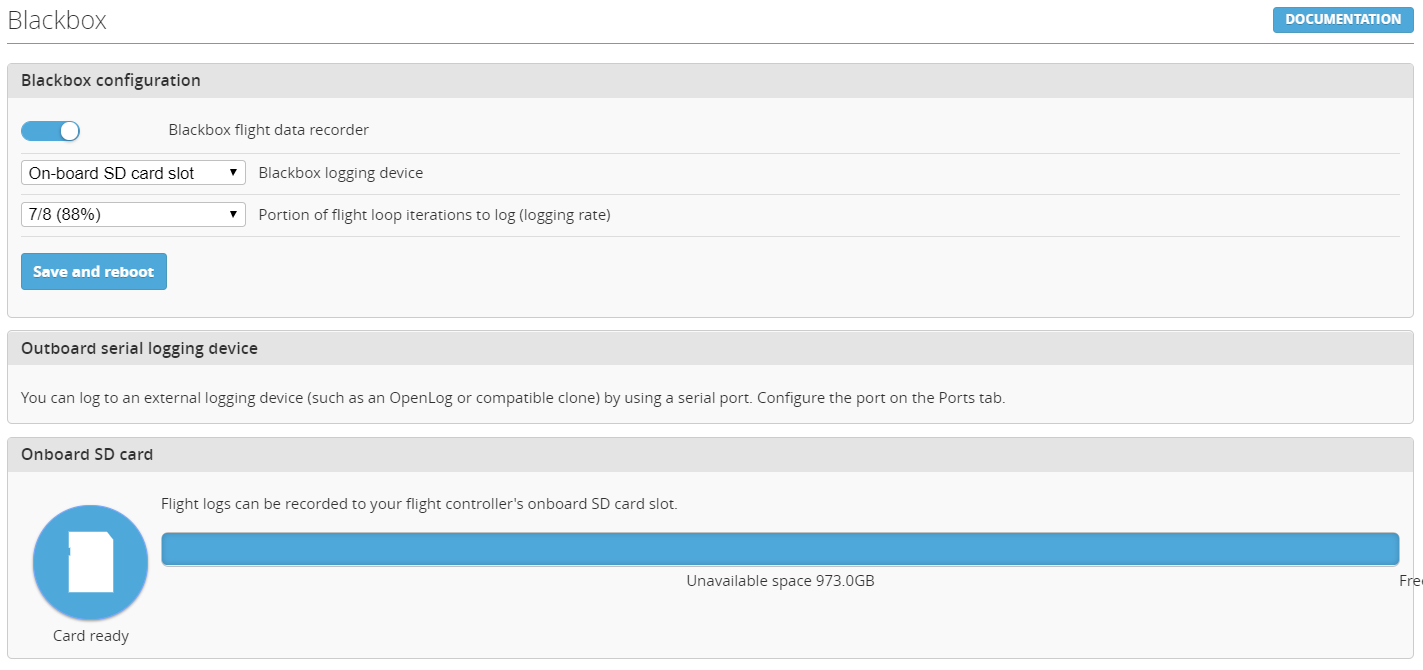Screen dimensions: 1423x670
Task: Select the Blackbox configuration section header
Action: (x=111, y=81)
